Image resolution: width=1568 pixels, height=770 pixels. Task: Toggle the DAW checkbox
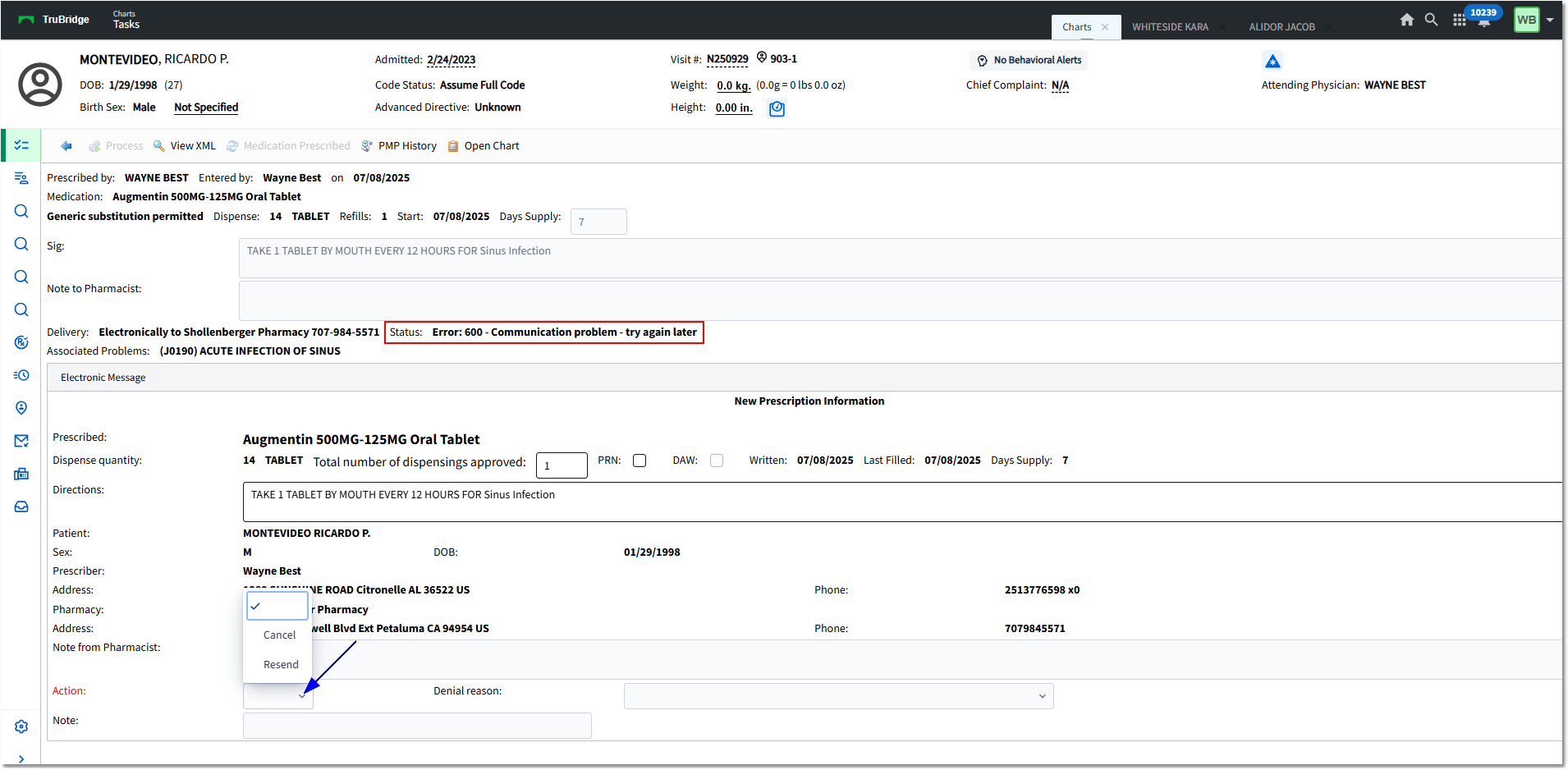tap(717, 461)
